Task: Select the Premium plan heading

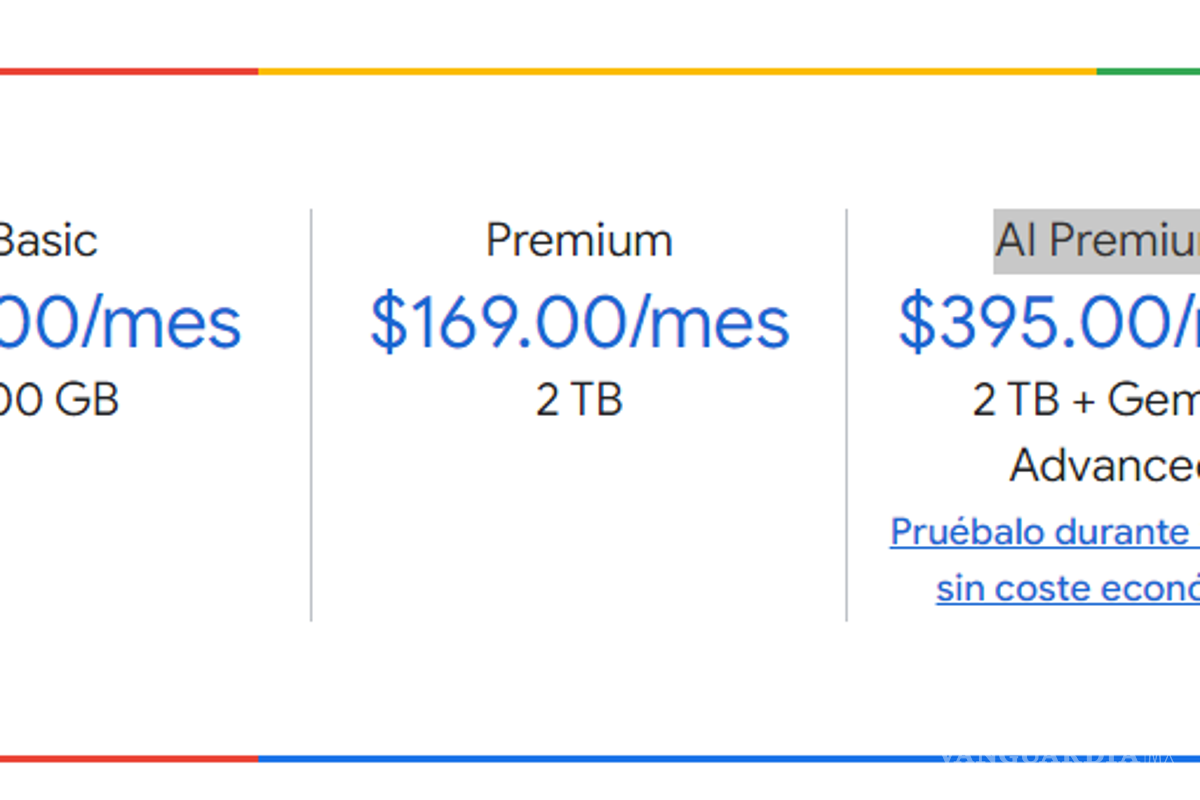Action: [x=579, y=241]
